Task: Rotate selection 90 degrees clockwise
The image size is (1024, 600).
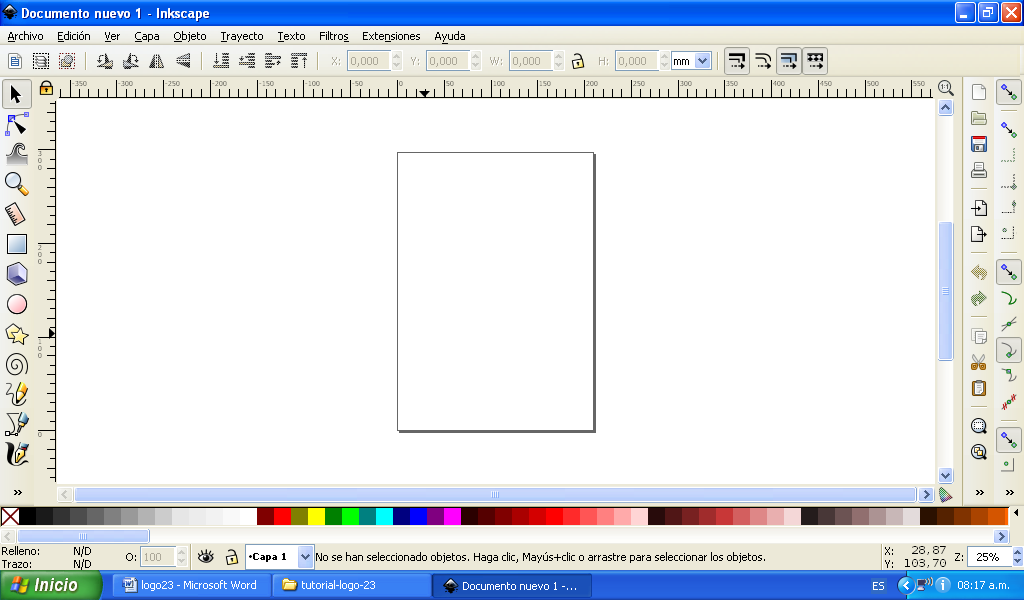Action: coord(131,61)
